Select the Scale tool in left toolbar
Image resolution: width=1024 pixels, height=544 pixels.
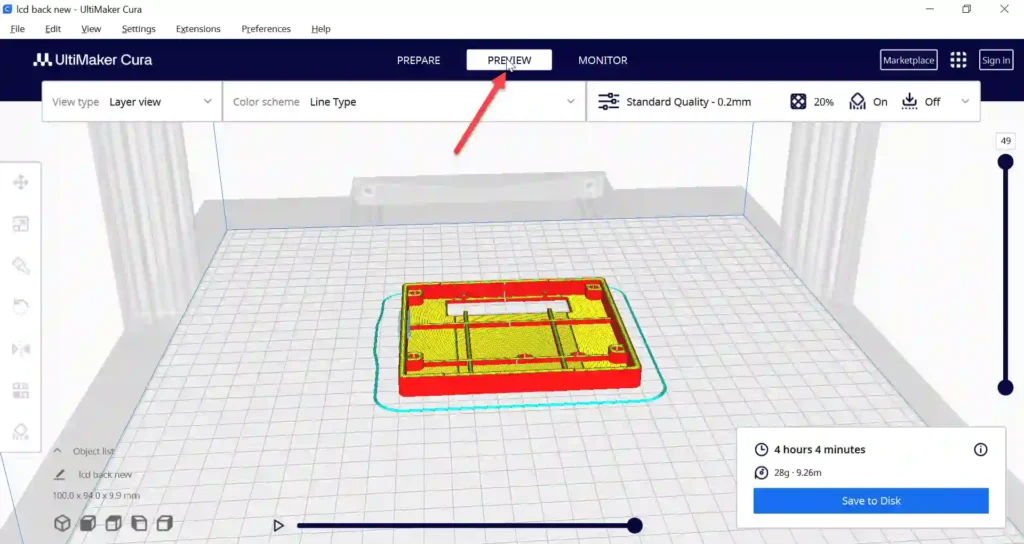click(x=20, y=224)
